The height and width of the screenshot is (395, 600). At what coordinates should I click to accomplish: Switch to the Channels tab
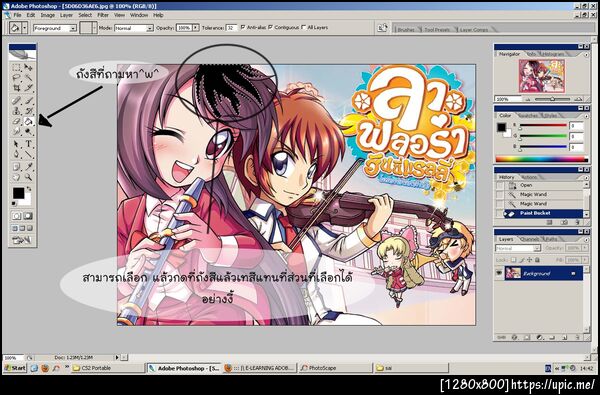pyautogui.click(x=530, y=239)
